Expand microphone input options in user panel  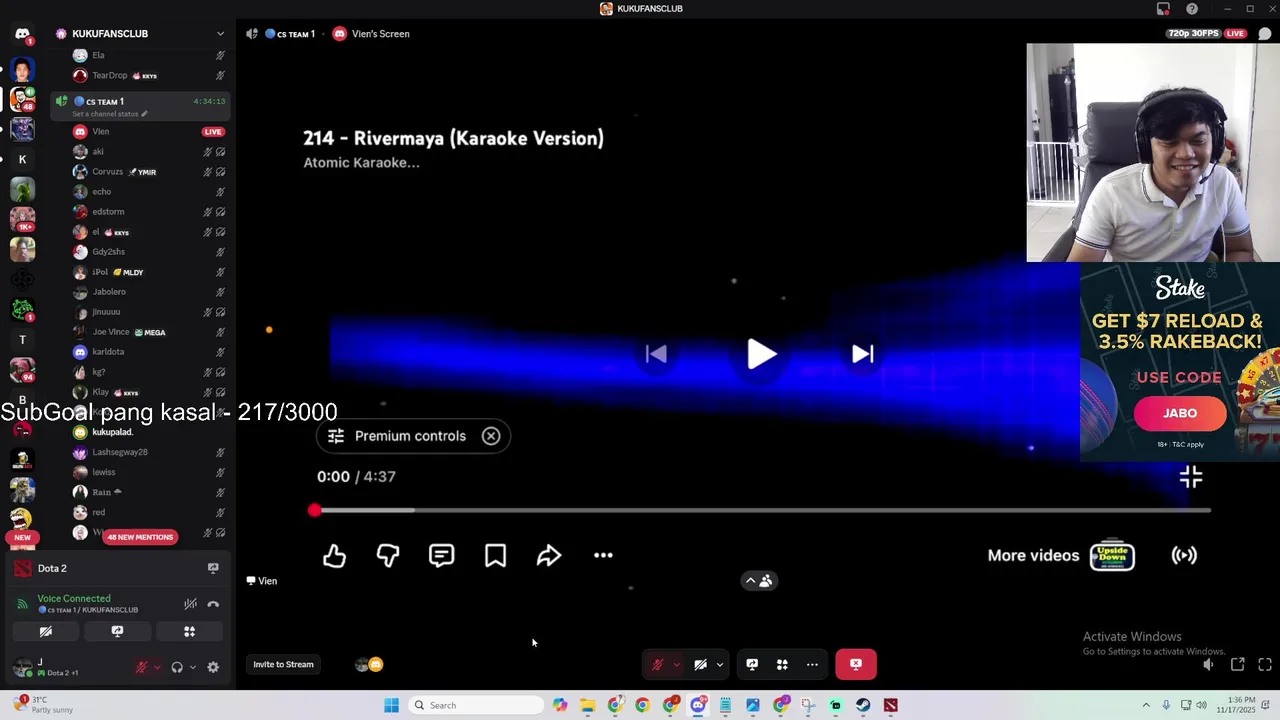click(x=157, y=667)
